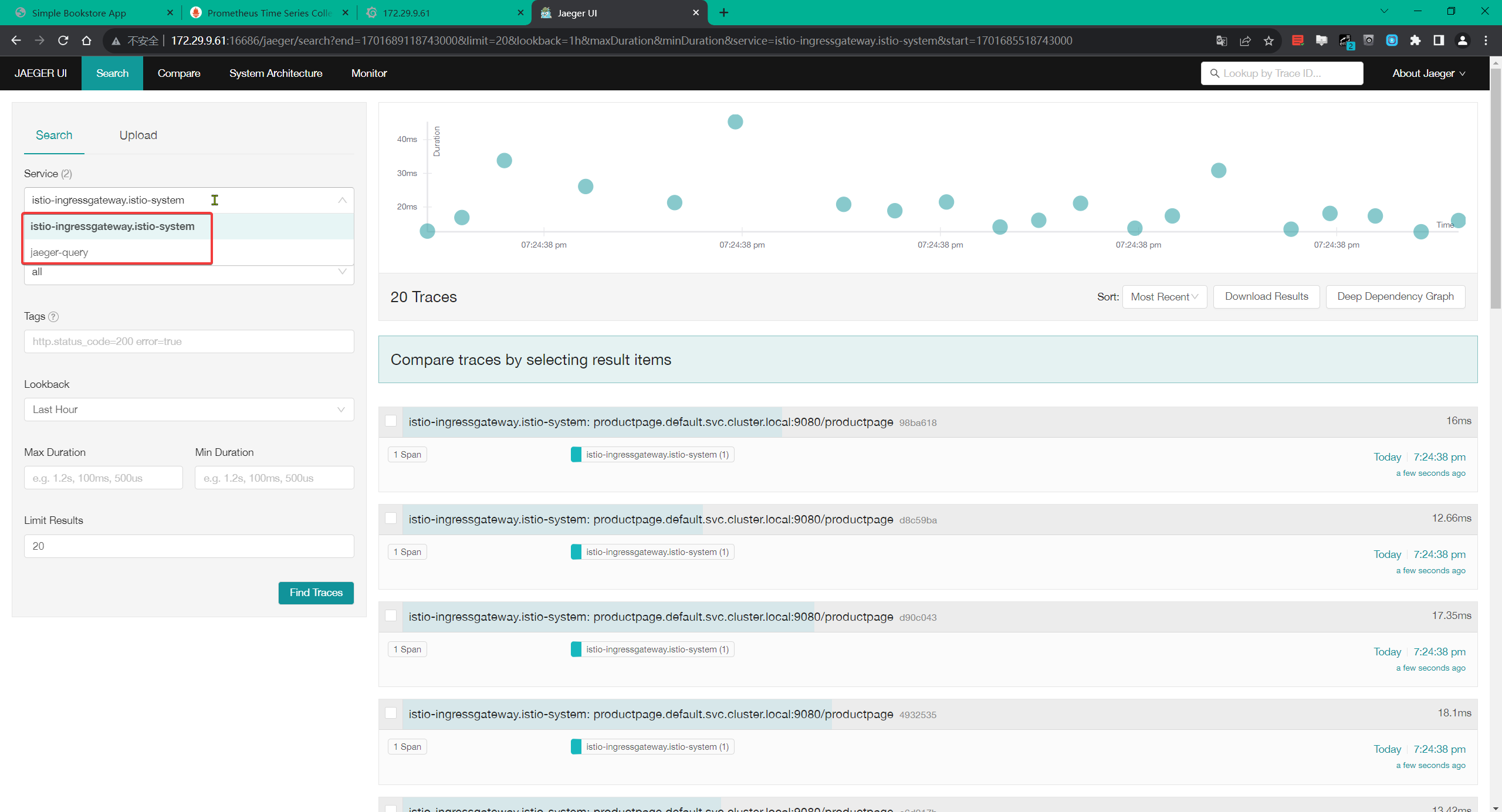Expand the About Jaeger menu
The height and width of the screenshot is (812, 1502).
pyautogui.click(x=1428, y=73)
